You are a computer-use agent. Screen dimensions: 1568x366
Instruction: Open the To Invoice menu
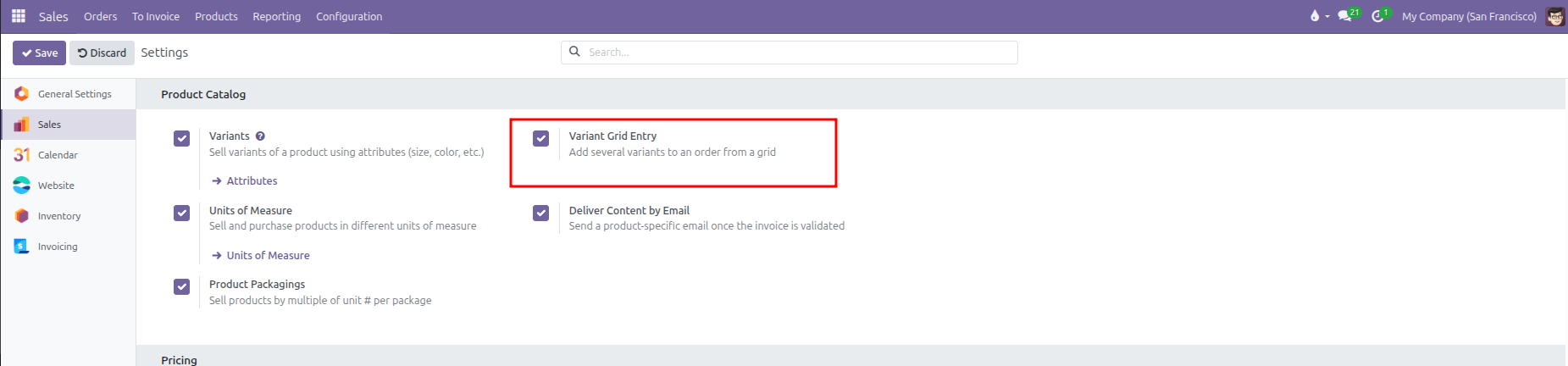156,16
